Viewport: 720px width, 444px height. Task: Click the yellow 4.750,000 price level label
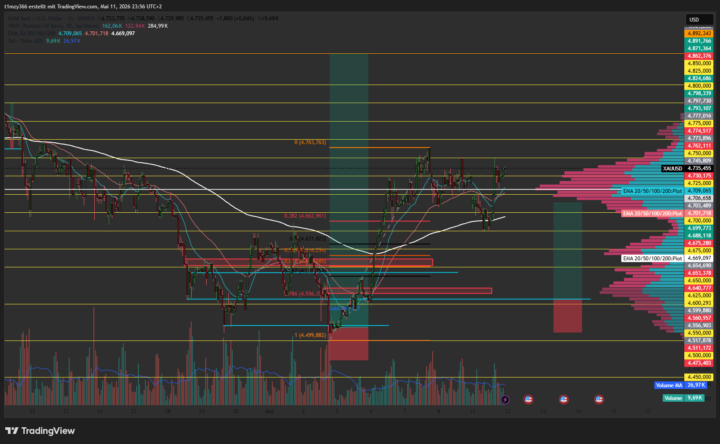(x=699, y=153)
